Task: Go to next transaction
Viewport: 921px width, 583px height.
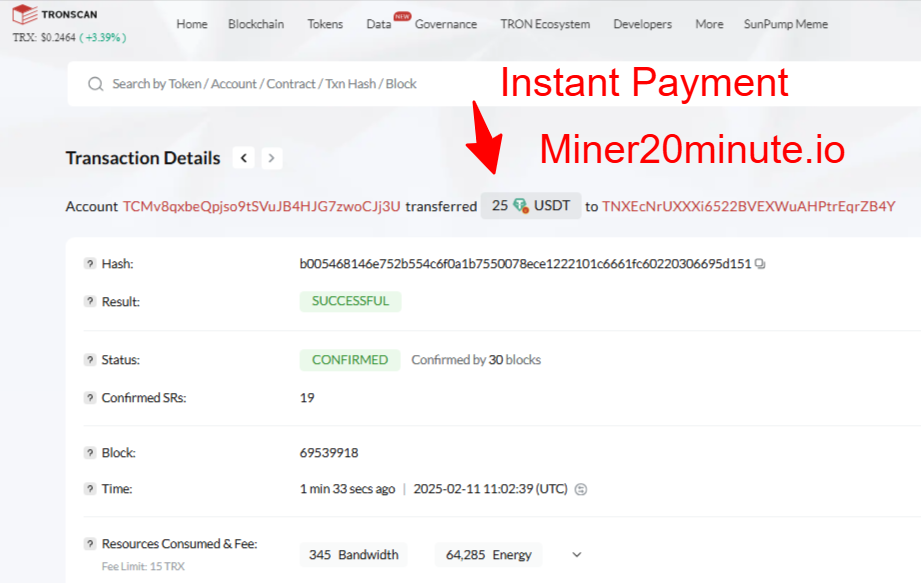Action: coord(271,158)
